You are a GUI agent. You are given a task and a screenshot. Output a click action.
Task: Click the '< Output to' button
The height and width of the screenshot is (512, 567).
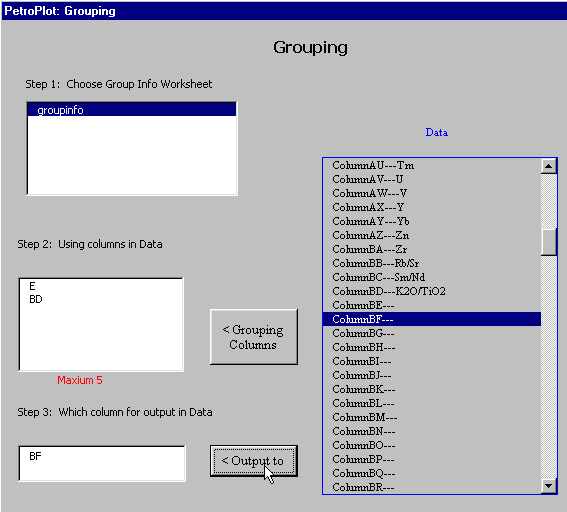(x=254, y=461)
